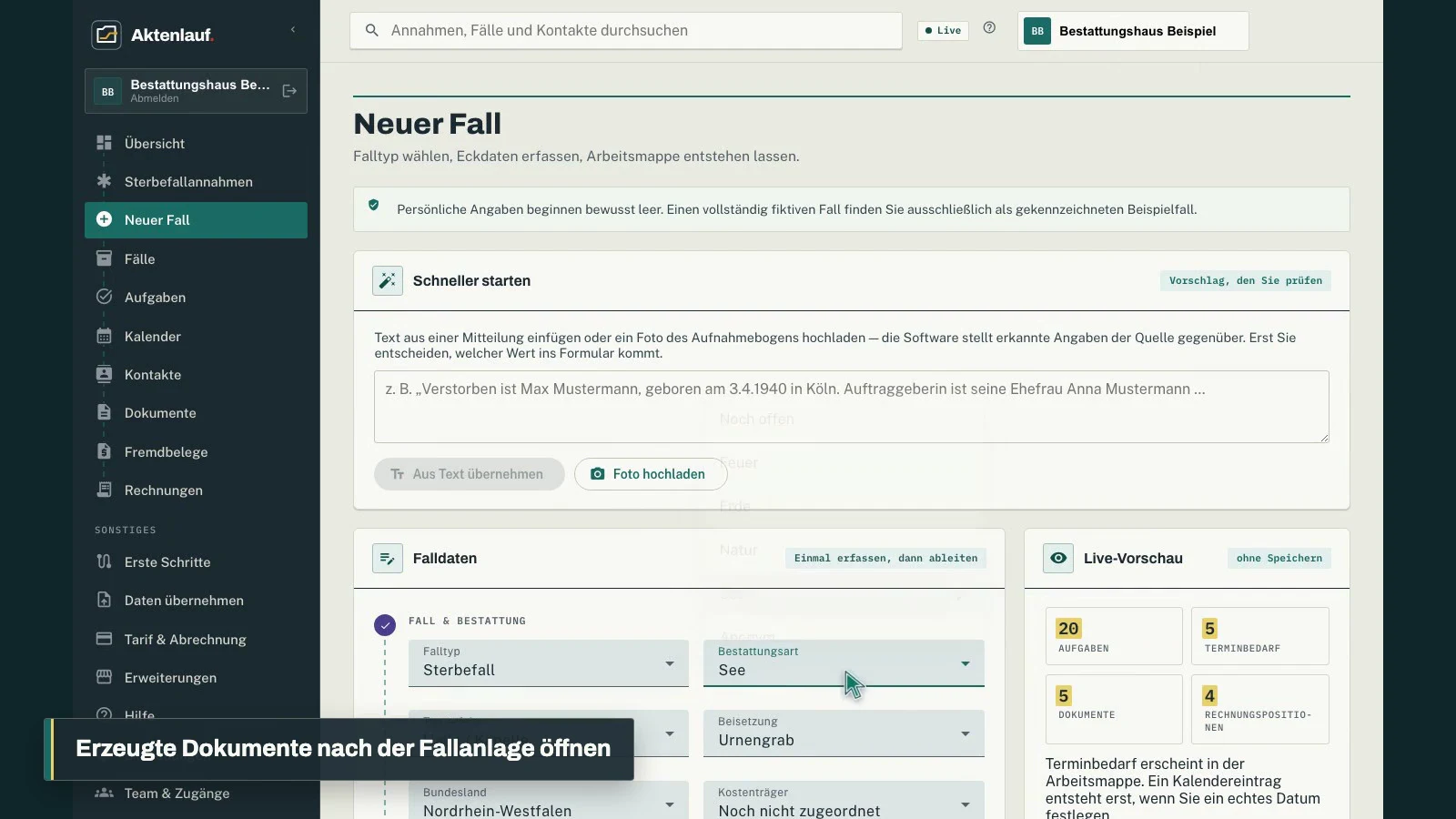Click the Aktenlauf logo icon
Screen dimensions: 1456x819
pyautogui.click(x=106, y=35)
